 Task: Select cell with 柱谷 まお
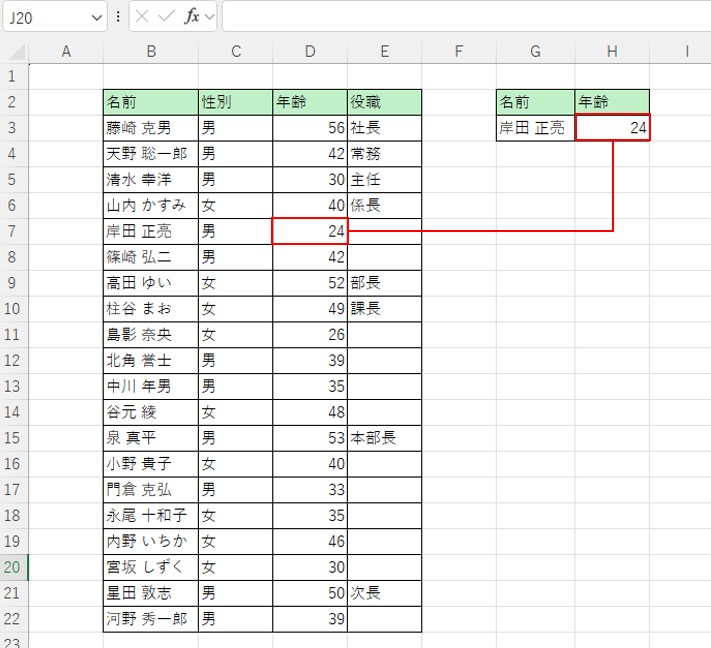(151, 309)
